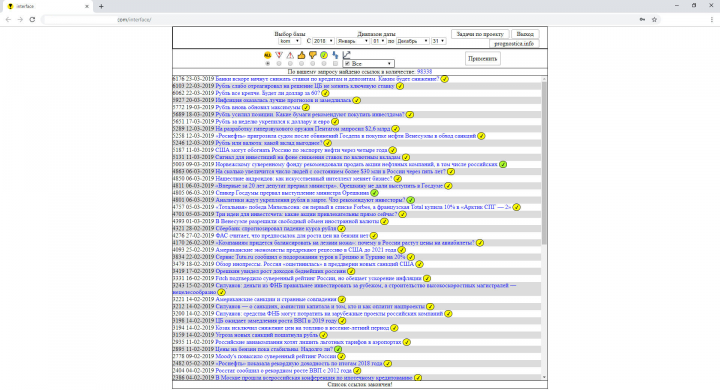The width and height of the screenshot is (720, 390).
Task: Click yellow check icon of row 5927
Action: 357,100
